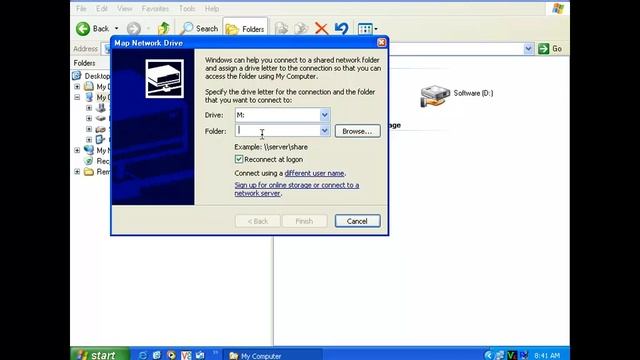Viewport: 640px width, 360px height.
Task: Click Cancel in Map Network Drive
Action: point(358,221)
